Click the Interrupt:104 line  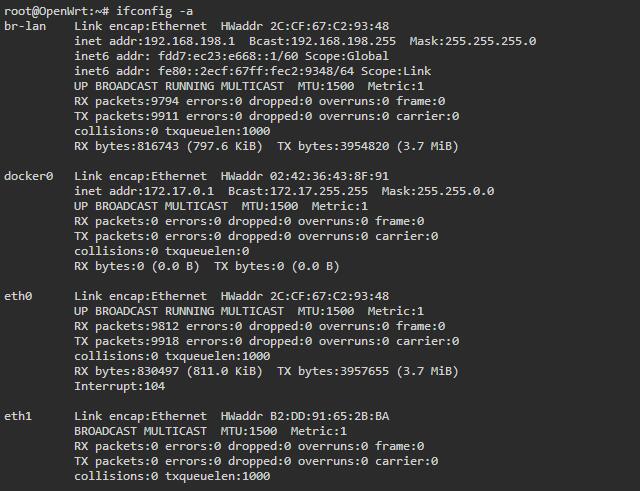point(120,387)
